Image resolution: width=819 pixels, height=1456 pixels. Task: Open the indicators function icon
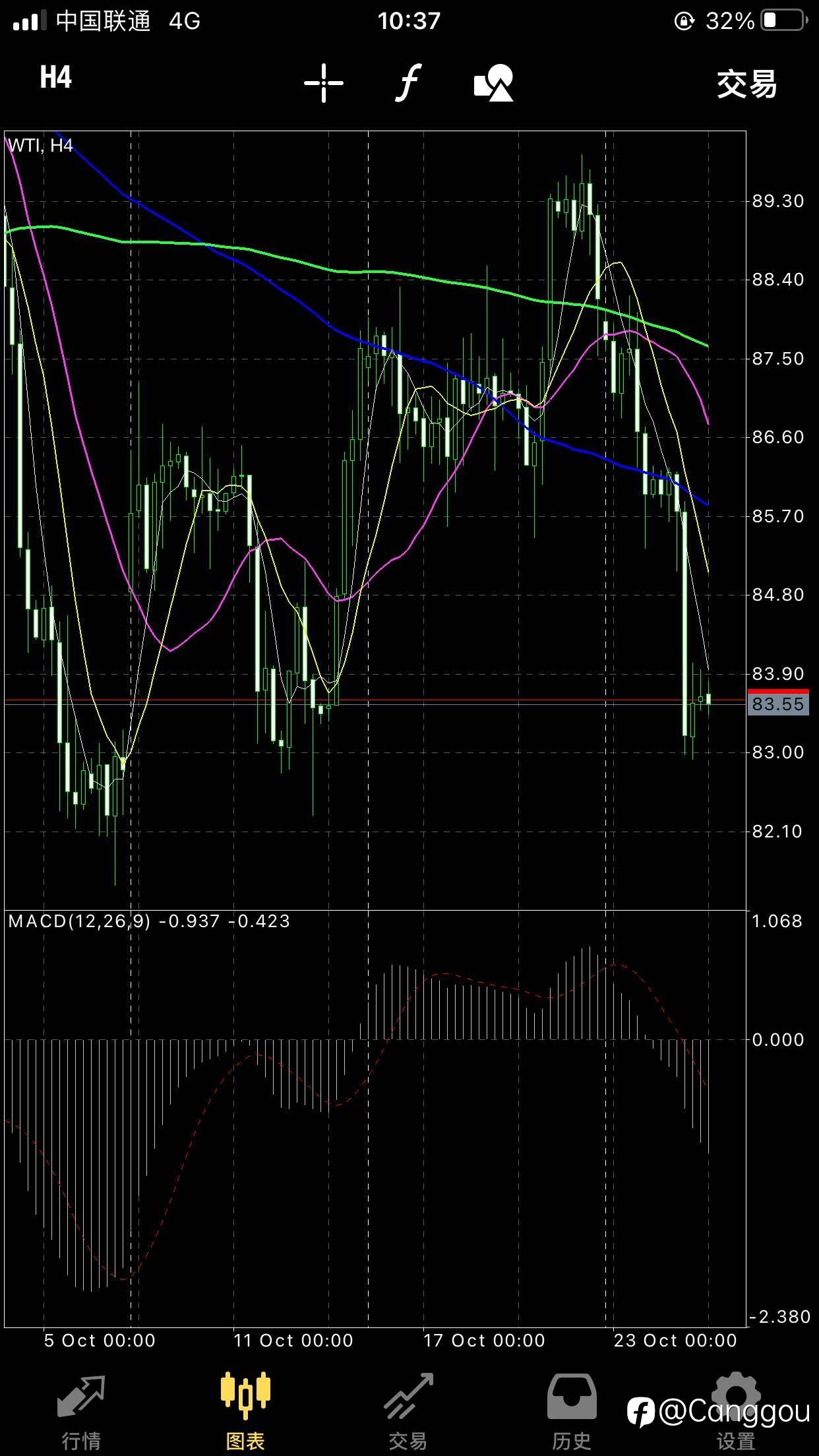(408, 83)
